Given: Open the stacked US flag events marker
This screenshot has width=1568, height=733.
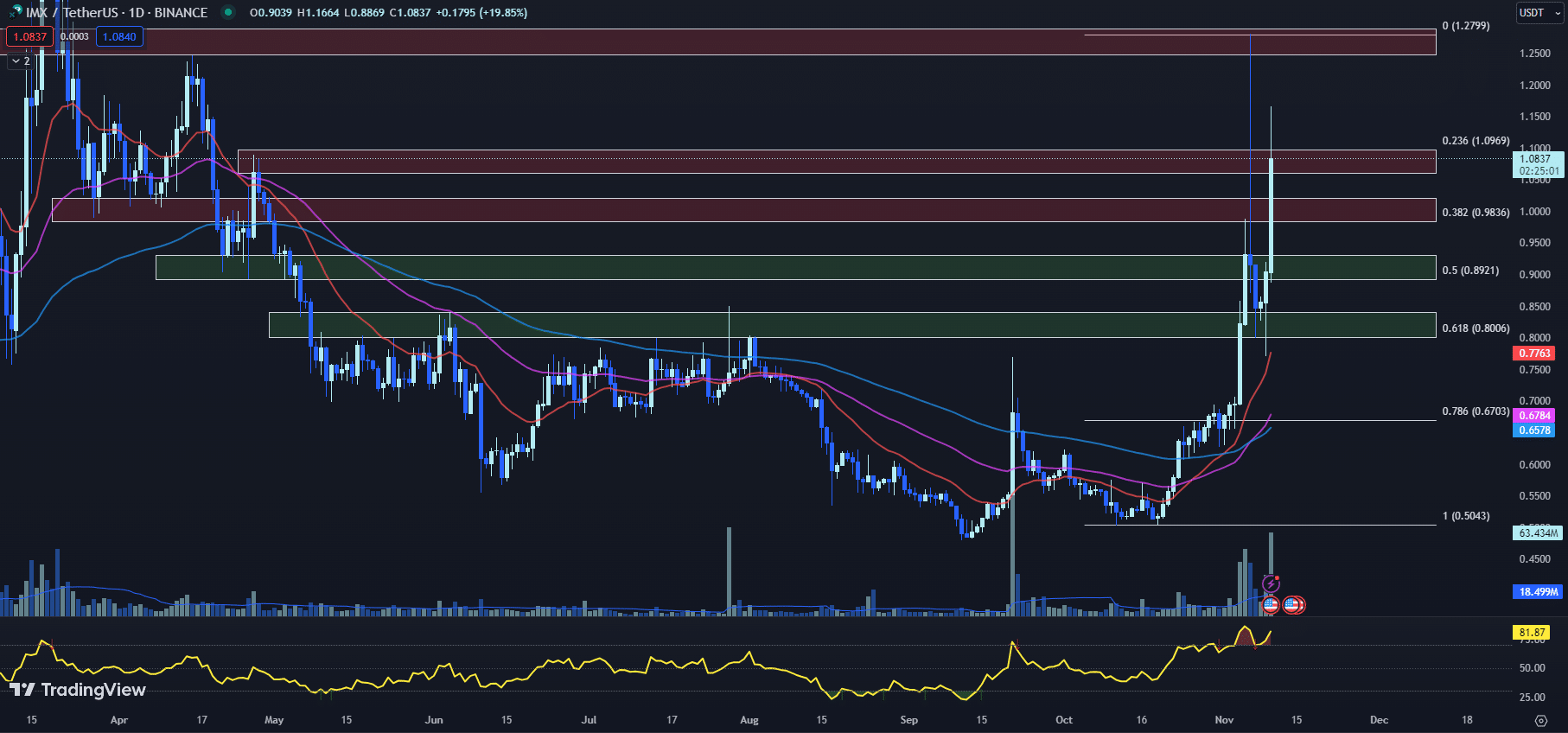Looking at the screenshot, I should [1294, 605].
